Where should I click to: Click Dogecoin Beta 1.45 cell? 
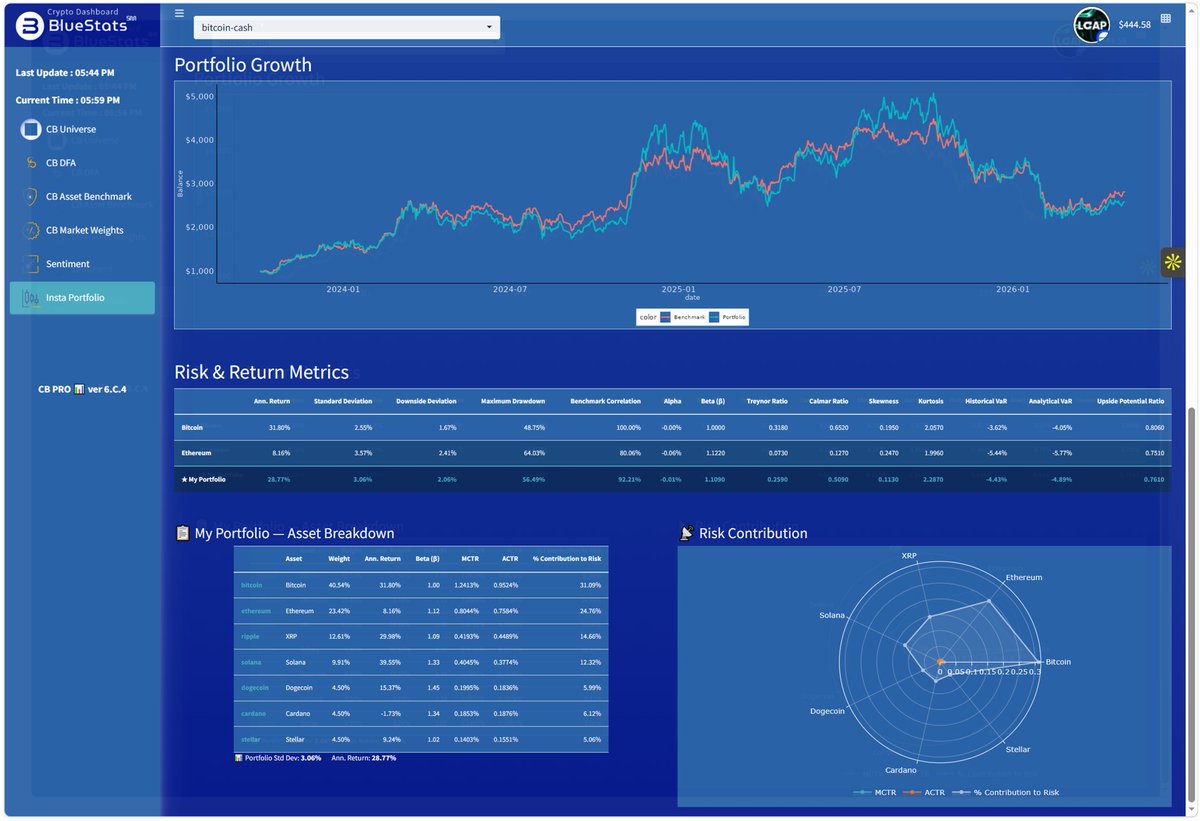tap(433, 688)
